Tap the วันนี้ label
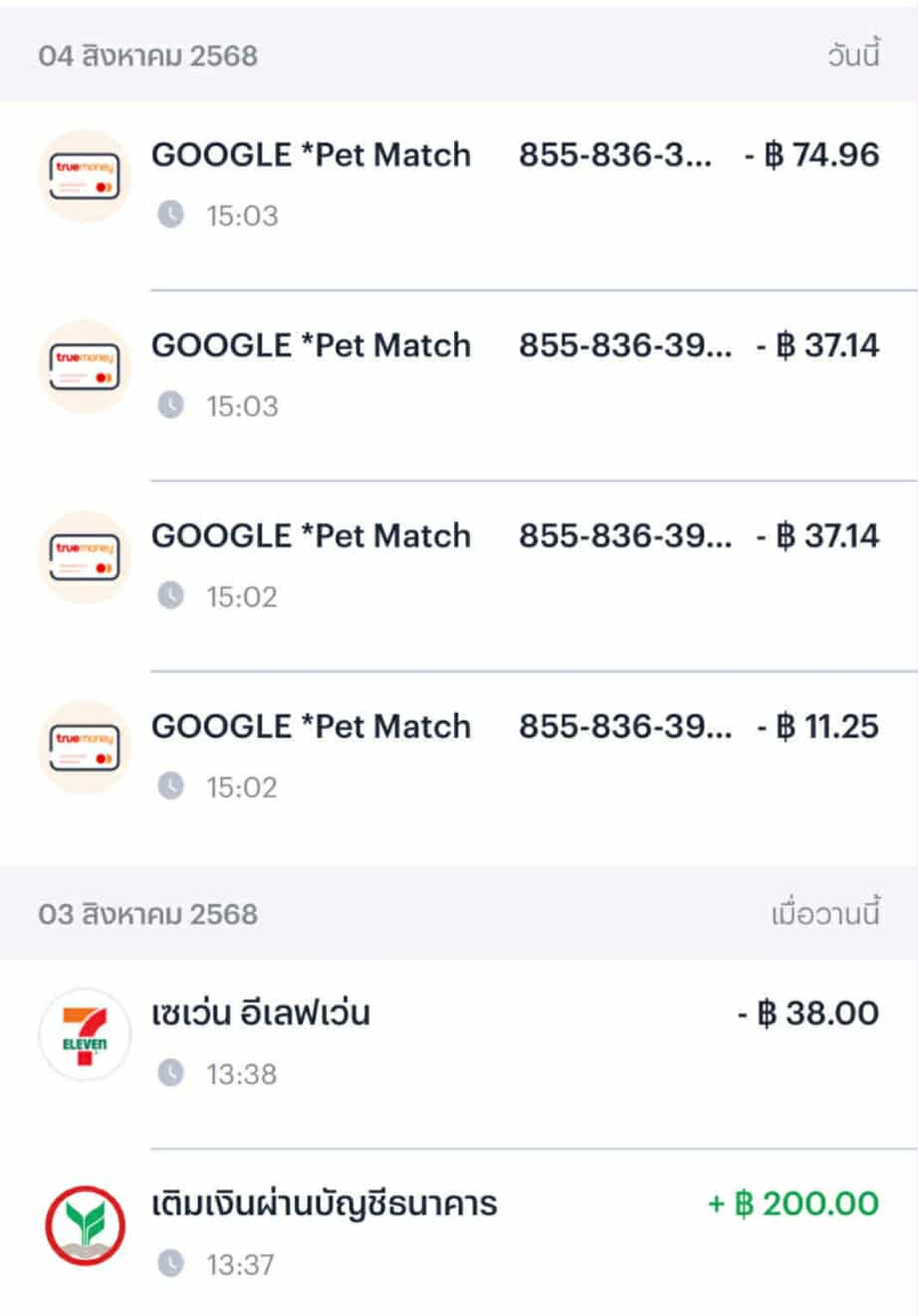The height and width of the screenshot is (1316, 918). coord(853,55)
